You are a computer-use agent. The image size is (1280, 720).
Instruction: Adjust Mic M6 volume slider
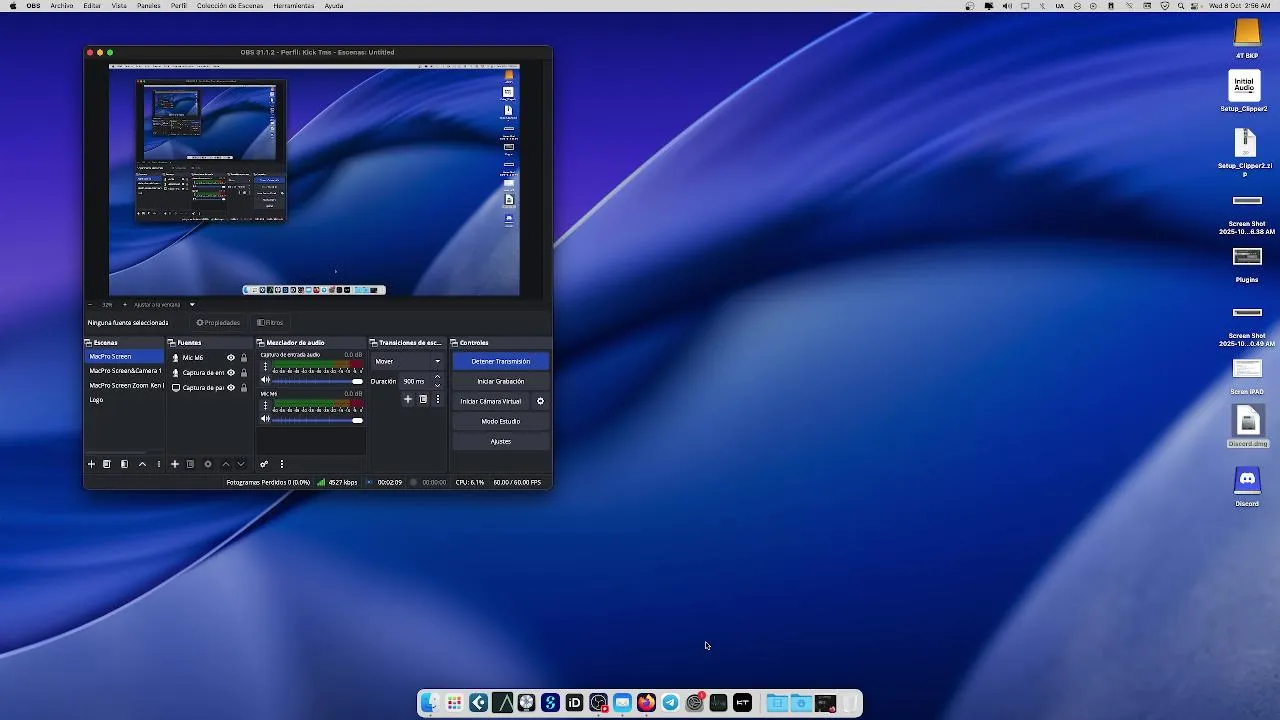(x=317, y=420)
